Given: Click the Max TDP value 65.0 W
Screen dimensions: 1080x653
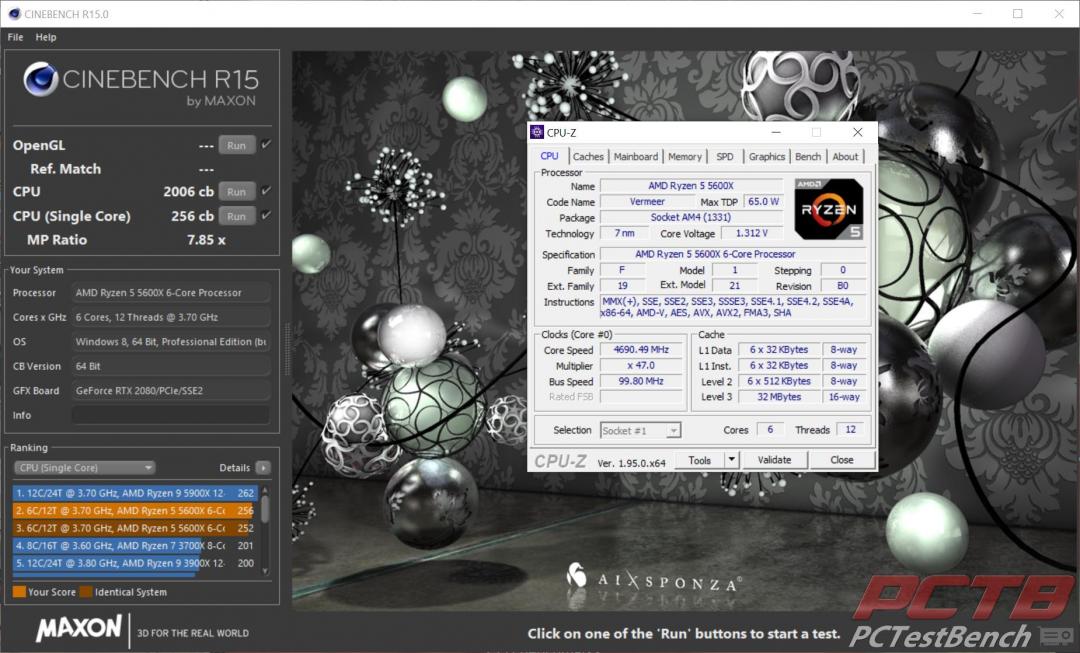Looking at the screenshot, I should point(763,202).
